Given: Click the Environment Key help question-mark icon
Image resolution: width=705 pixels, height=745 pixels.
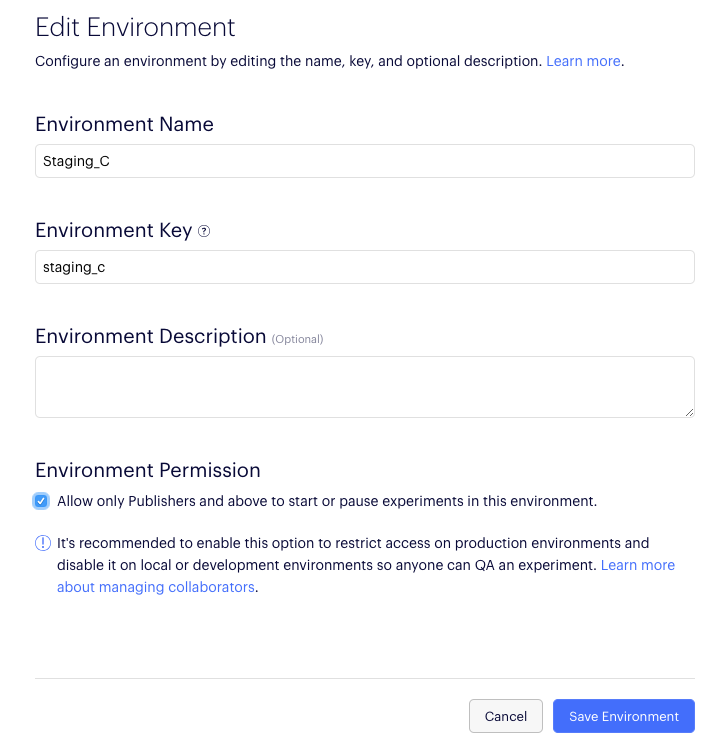Looking at the screenshot, I should tap(204, 231).
